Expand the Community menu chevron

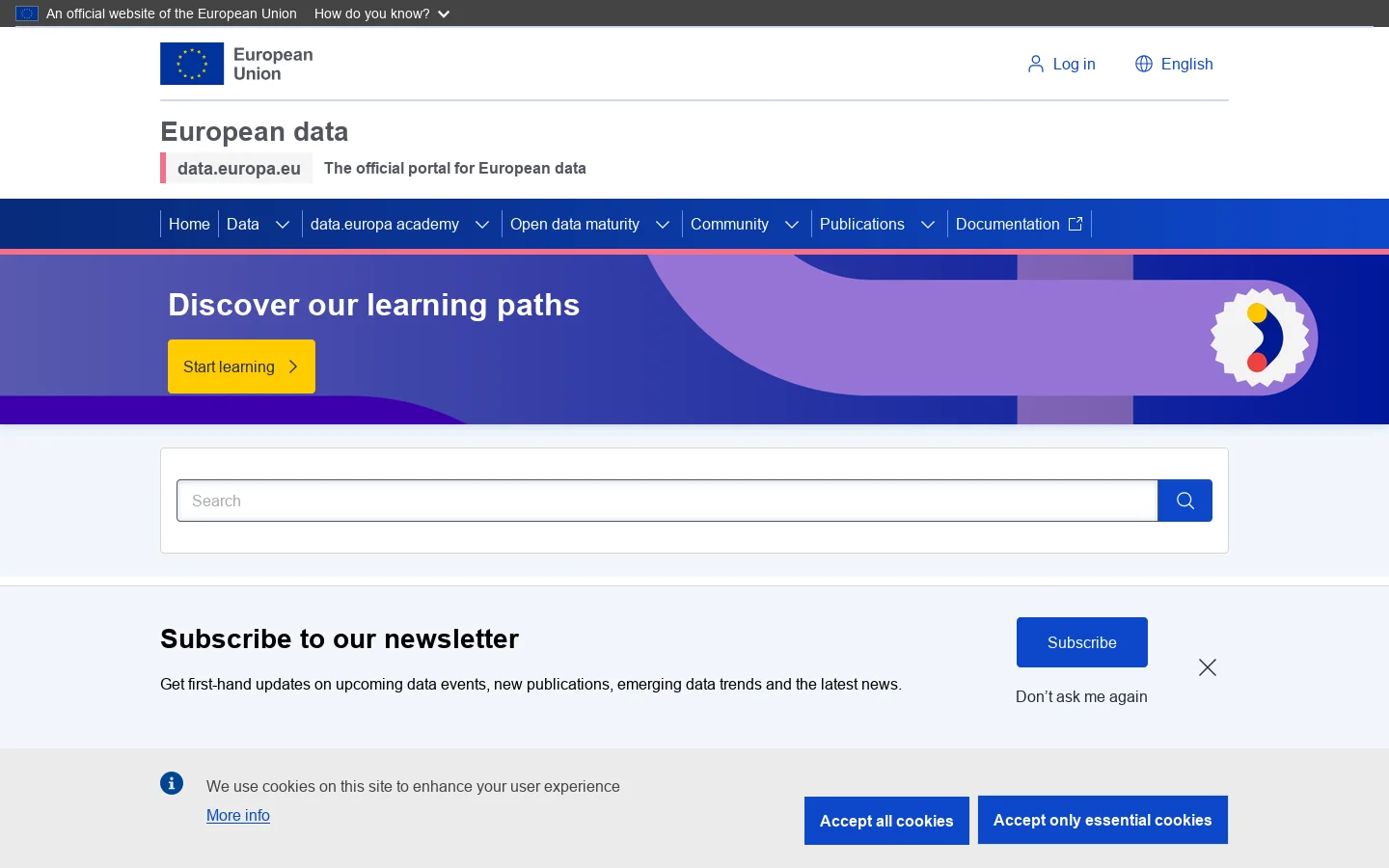click(792, 225)
